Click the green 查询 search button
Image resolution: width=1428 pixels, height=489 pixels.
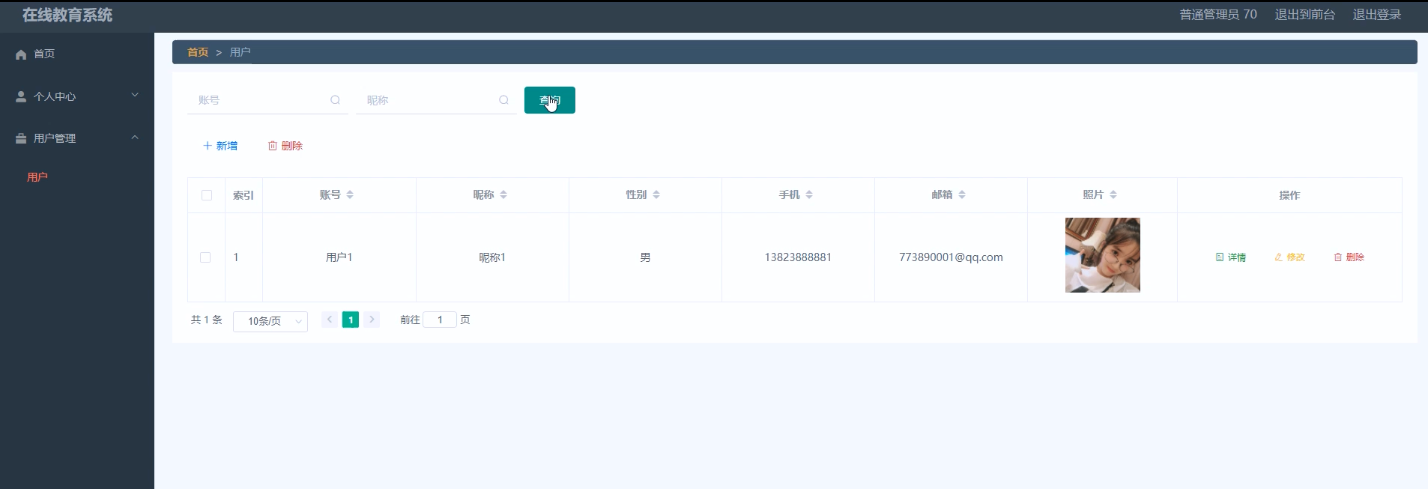click(549, 100)
